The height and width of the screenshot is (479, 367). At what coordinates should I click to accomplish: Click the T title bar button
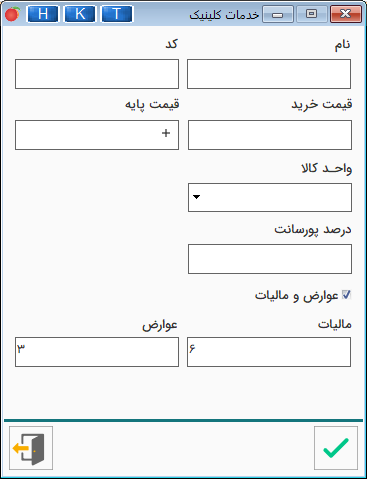[x=117, y=14]
